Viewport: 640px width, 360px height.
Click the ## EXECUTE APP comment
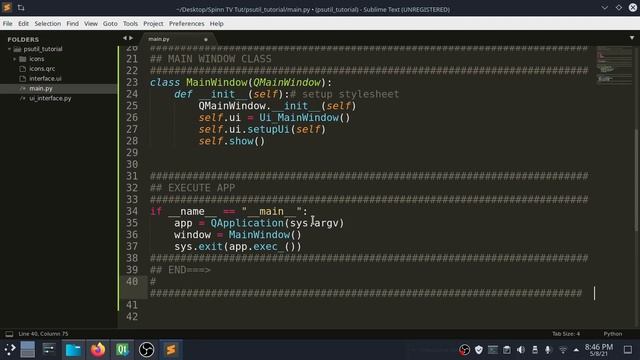click(x=192, y=188)
